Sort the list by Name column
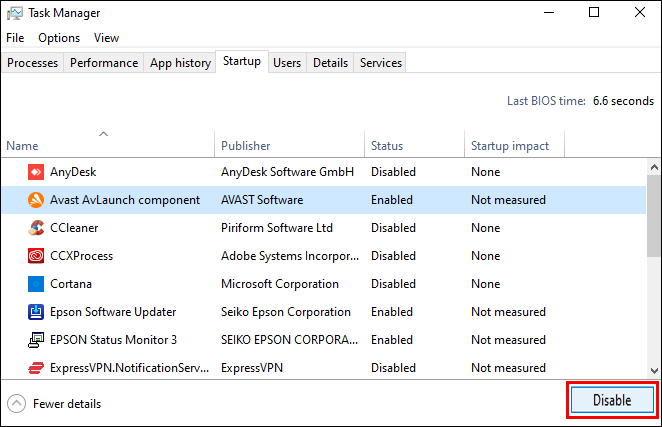662x427 pixels. click(x=22, y=146)
